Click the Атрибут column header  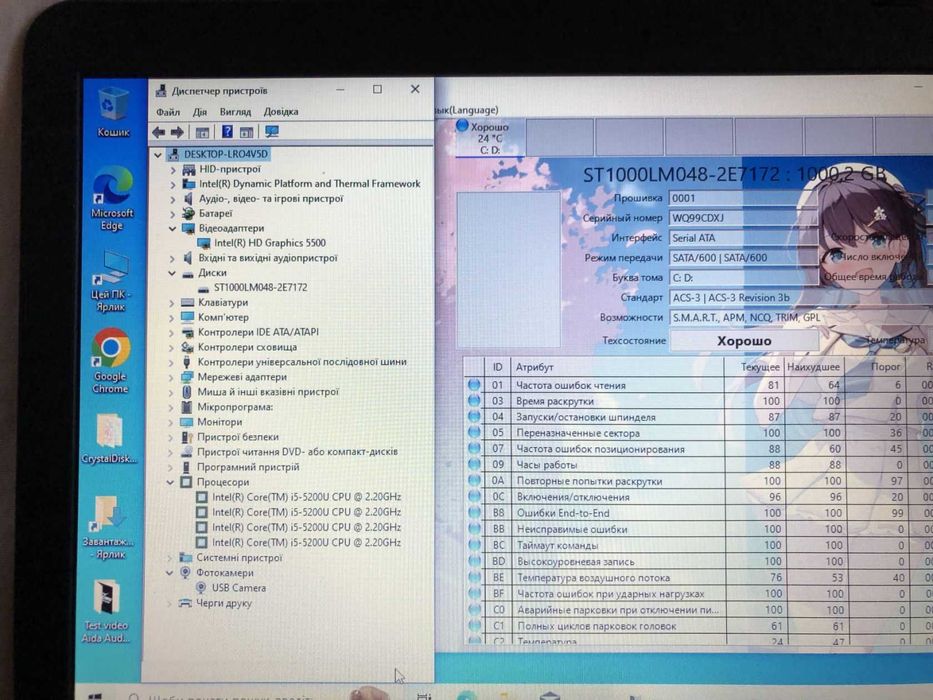616,367
